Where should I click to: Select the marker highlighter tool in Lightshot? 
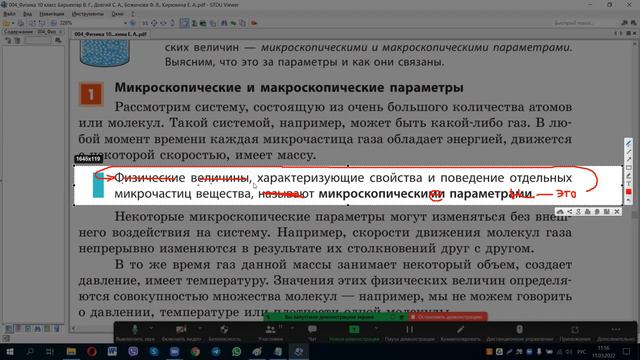click(629, 176)
